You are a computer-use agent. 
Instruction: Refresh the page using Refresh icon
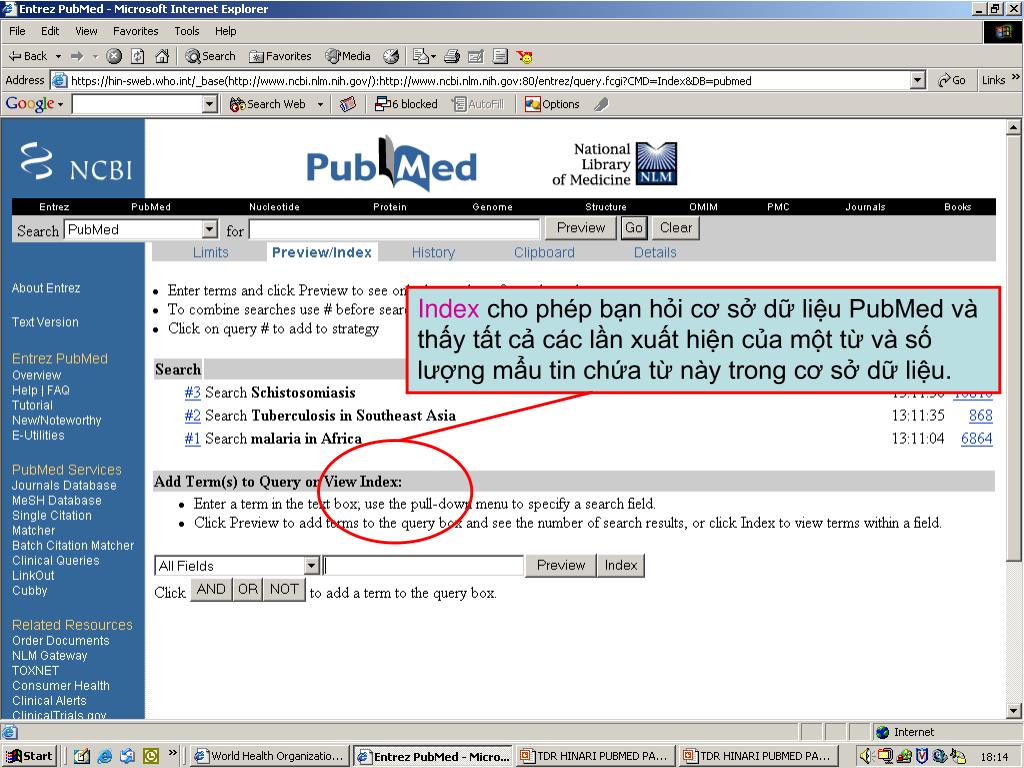[x=138, y=56]
